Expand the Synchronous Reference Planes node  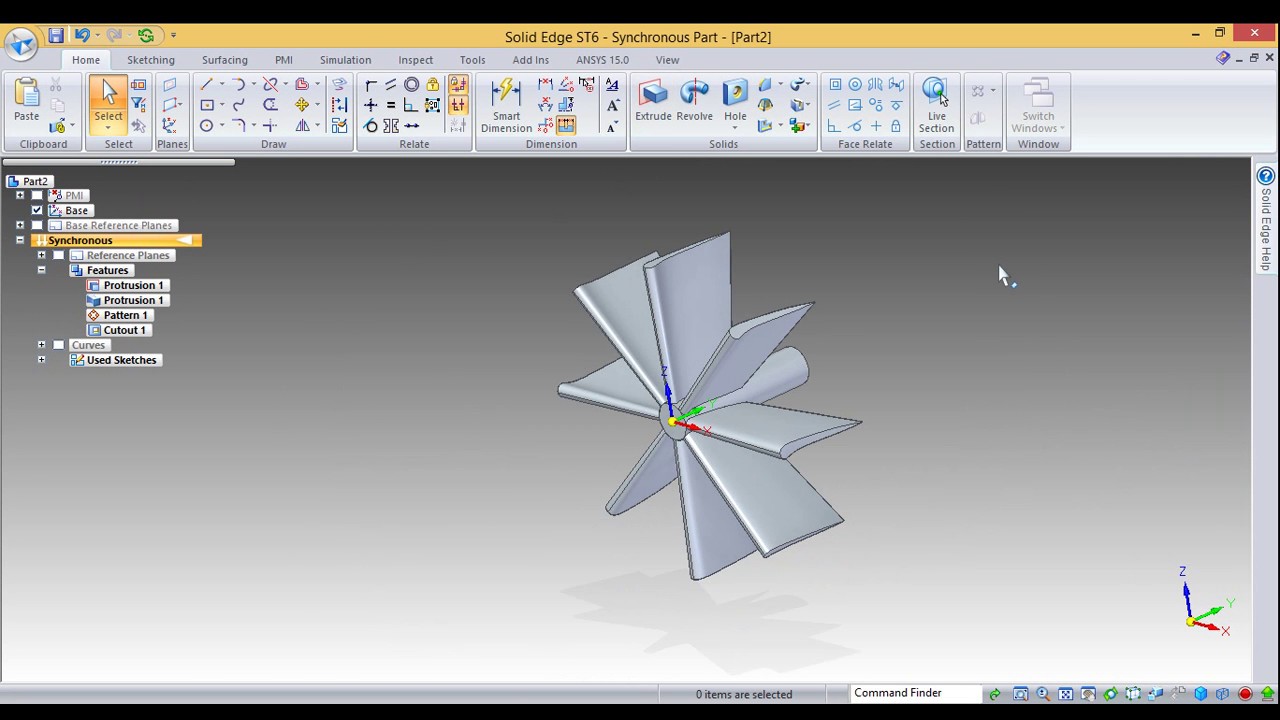tap(41, 255)
